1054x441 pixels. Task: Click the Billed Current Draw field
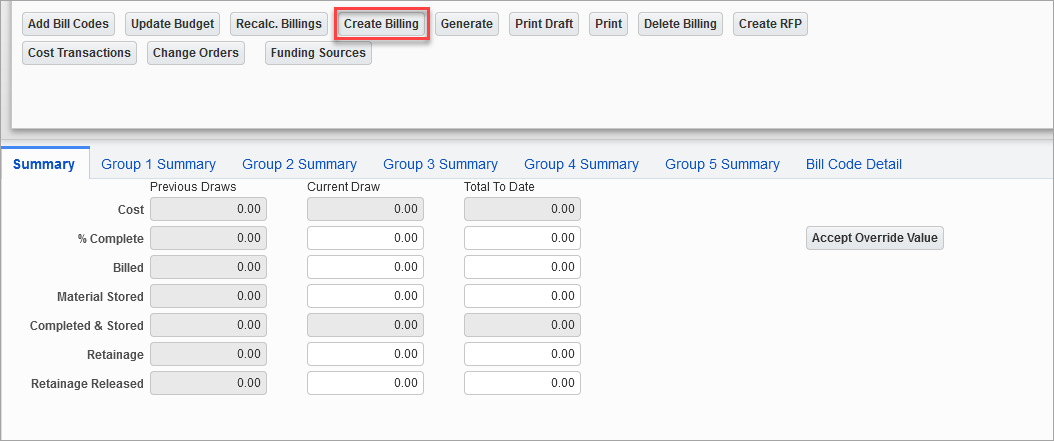(x=366, y=267)
